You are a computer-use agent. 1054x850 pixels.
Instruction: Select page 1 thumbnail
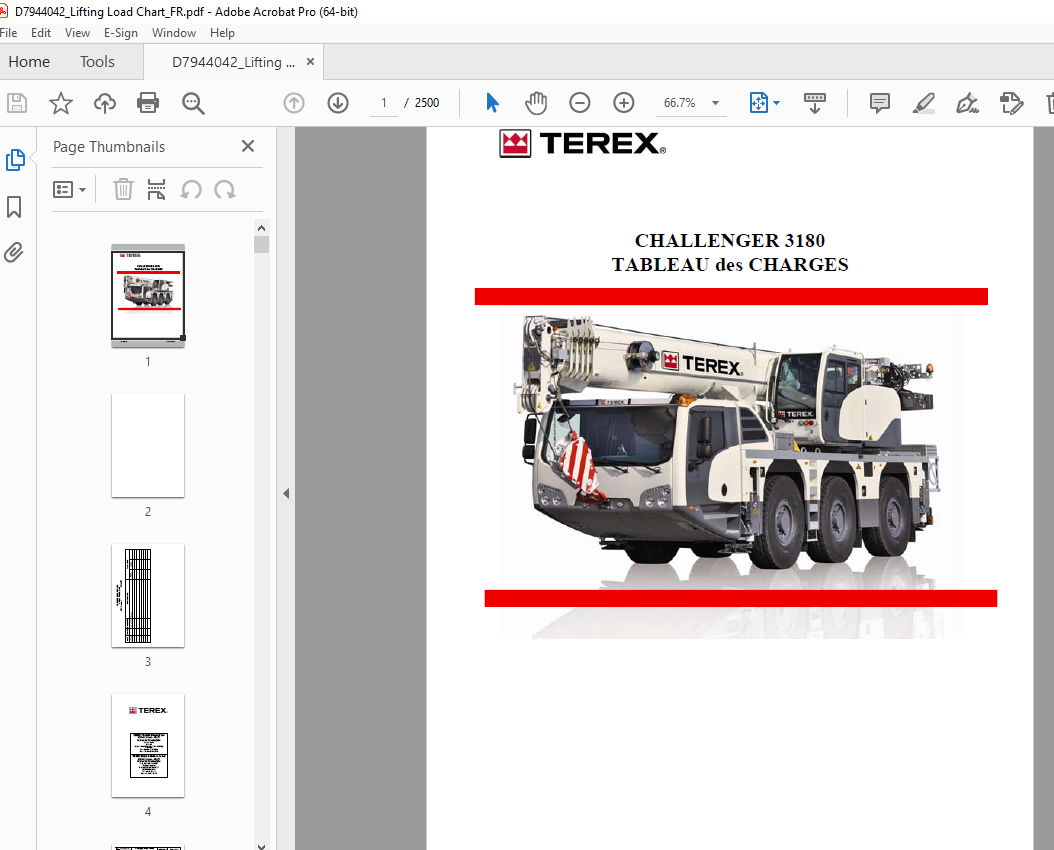tap(148, 296)
